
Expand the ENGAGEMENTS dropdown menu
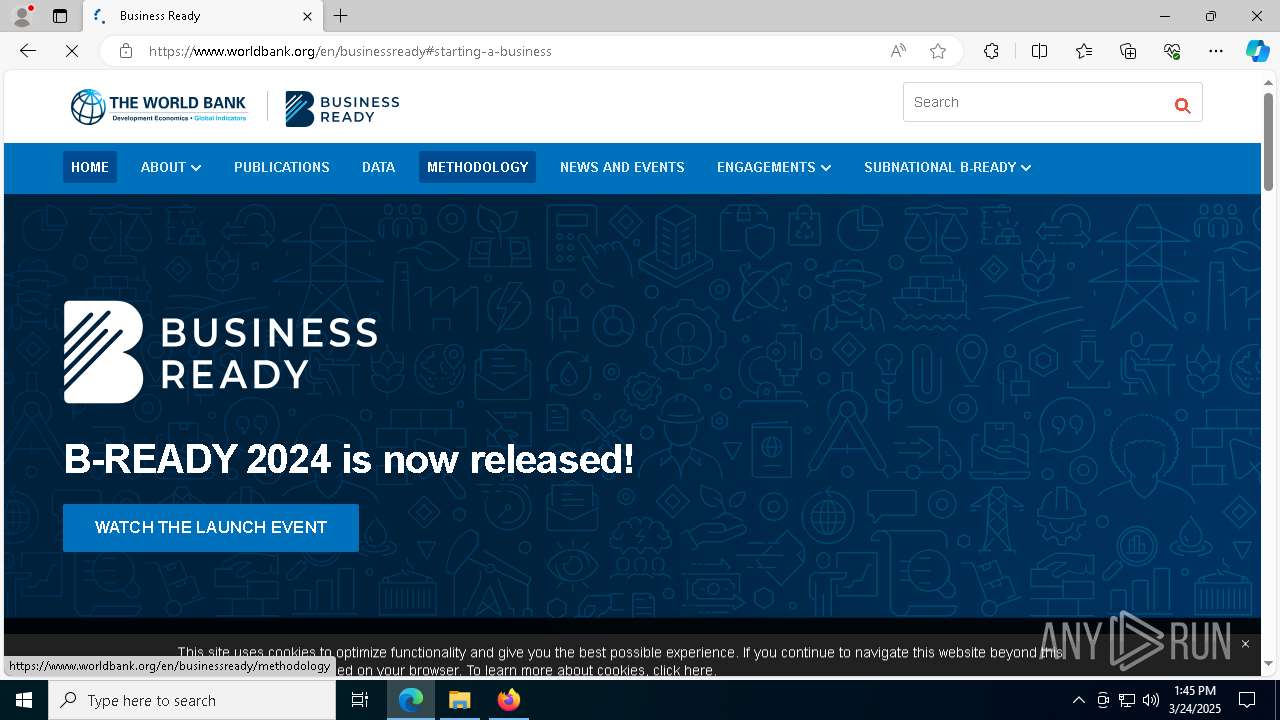pos(774,167)
